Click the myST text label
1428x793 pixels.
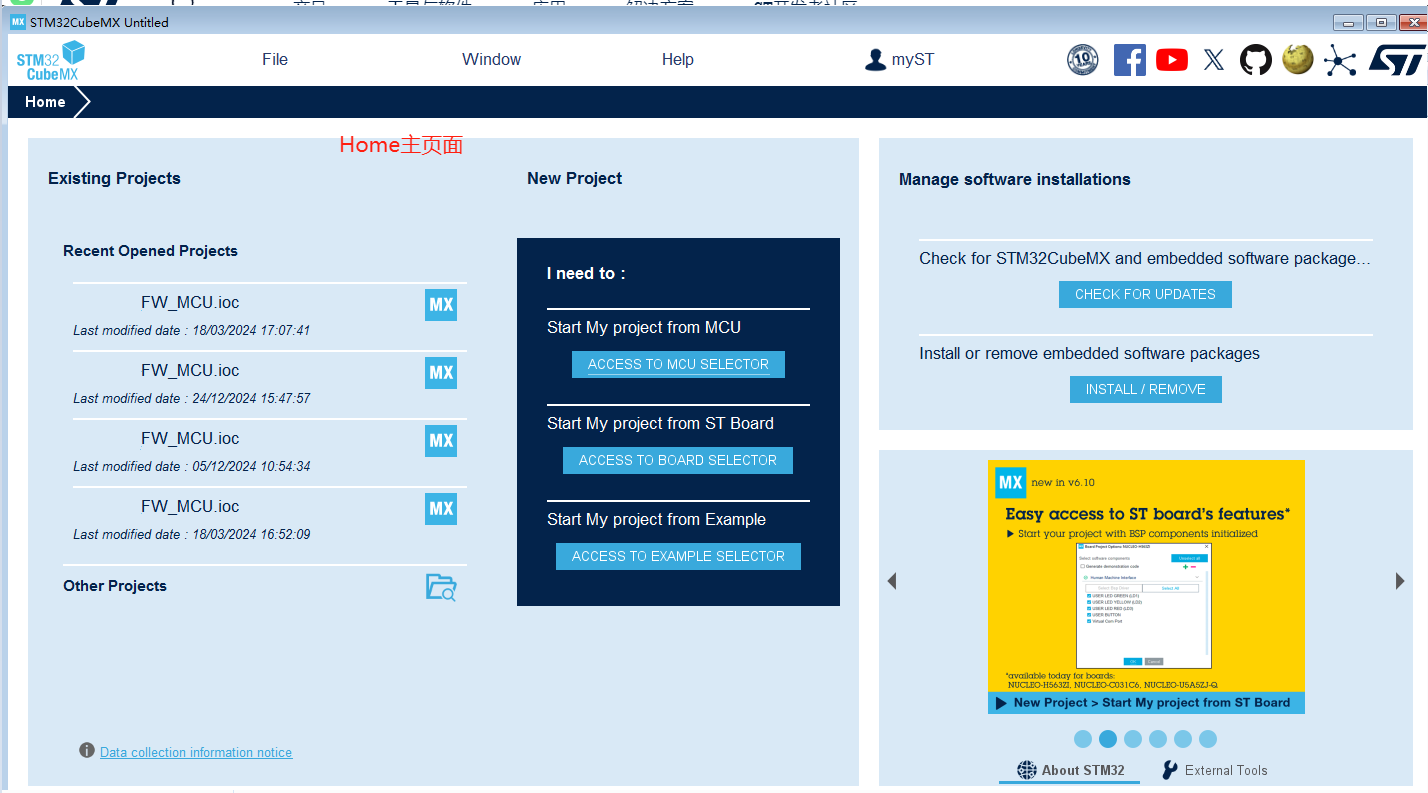pos(913,60)
